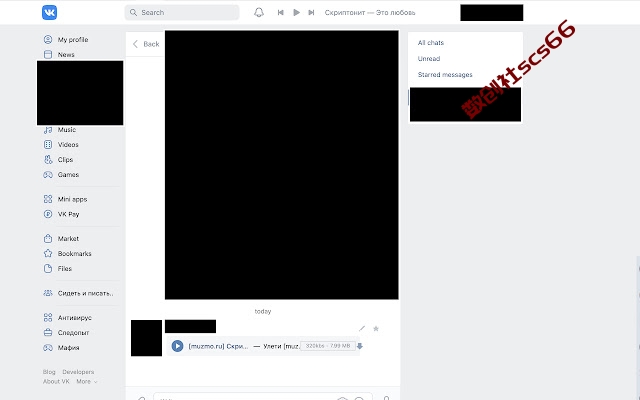Open VK Pay section
The image size is (640, 400).
(x=68, y=214)
